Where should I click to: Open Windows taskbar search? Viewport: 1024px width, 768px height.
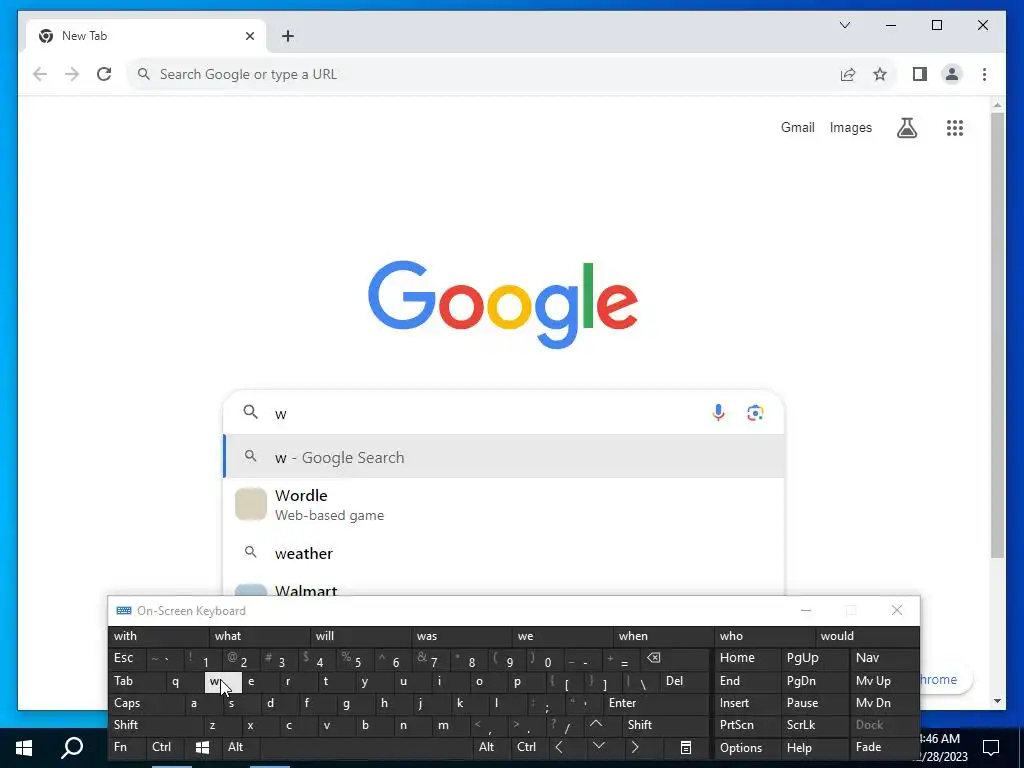(72, 748)
